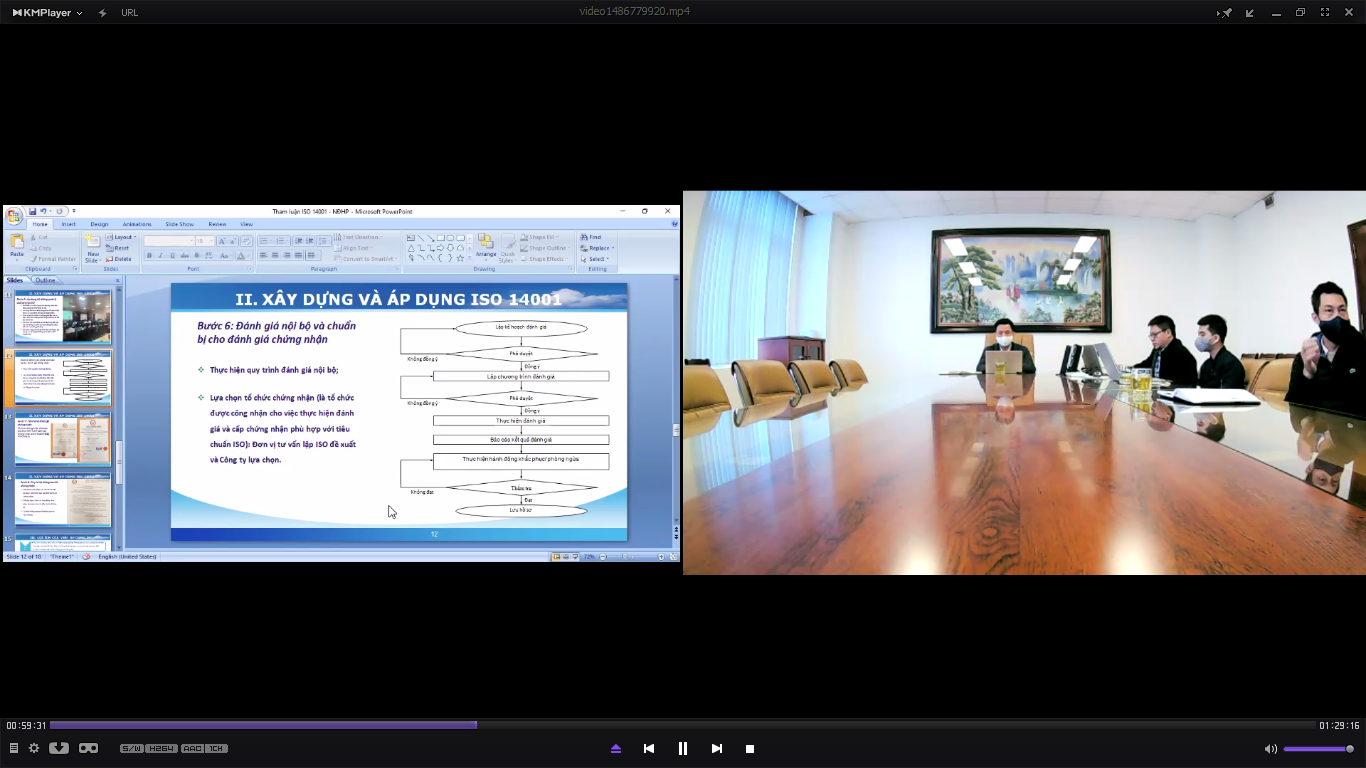The image size is (1366, 768).
Task: Click the H264 video codec badge
Action: pos(162,748)
